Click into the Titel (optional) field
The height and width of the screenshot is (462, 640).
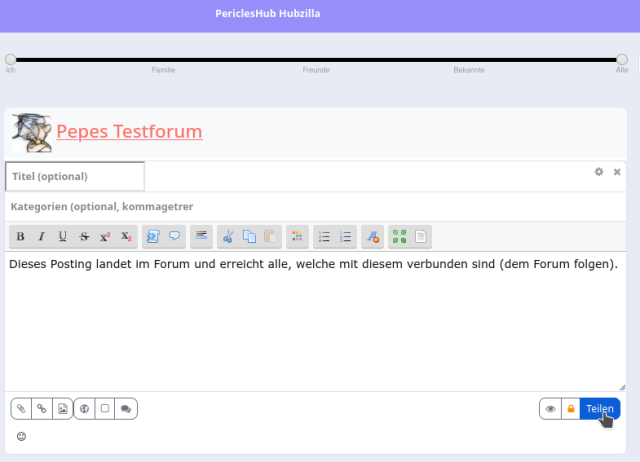coord(75,176)
